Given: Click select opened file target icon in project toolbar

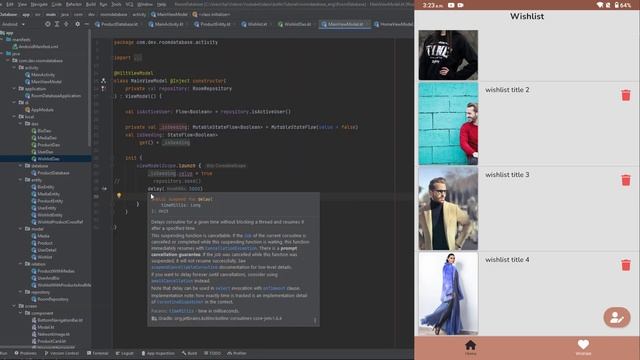Looking at the screenshot, I should point(48,24).
